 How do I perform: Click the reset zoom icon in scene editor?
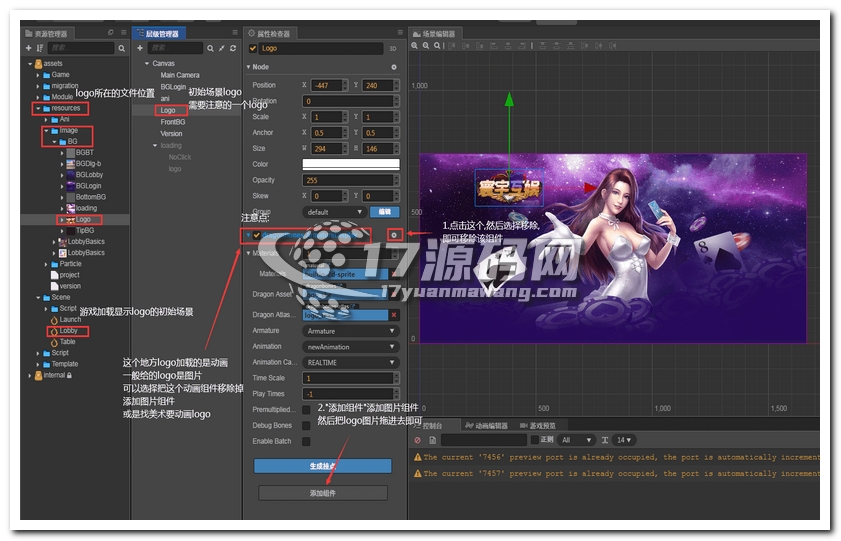click(438, 46)
